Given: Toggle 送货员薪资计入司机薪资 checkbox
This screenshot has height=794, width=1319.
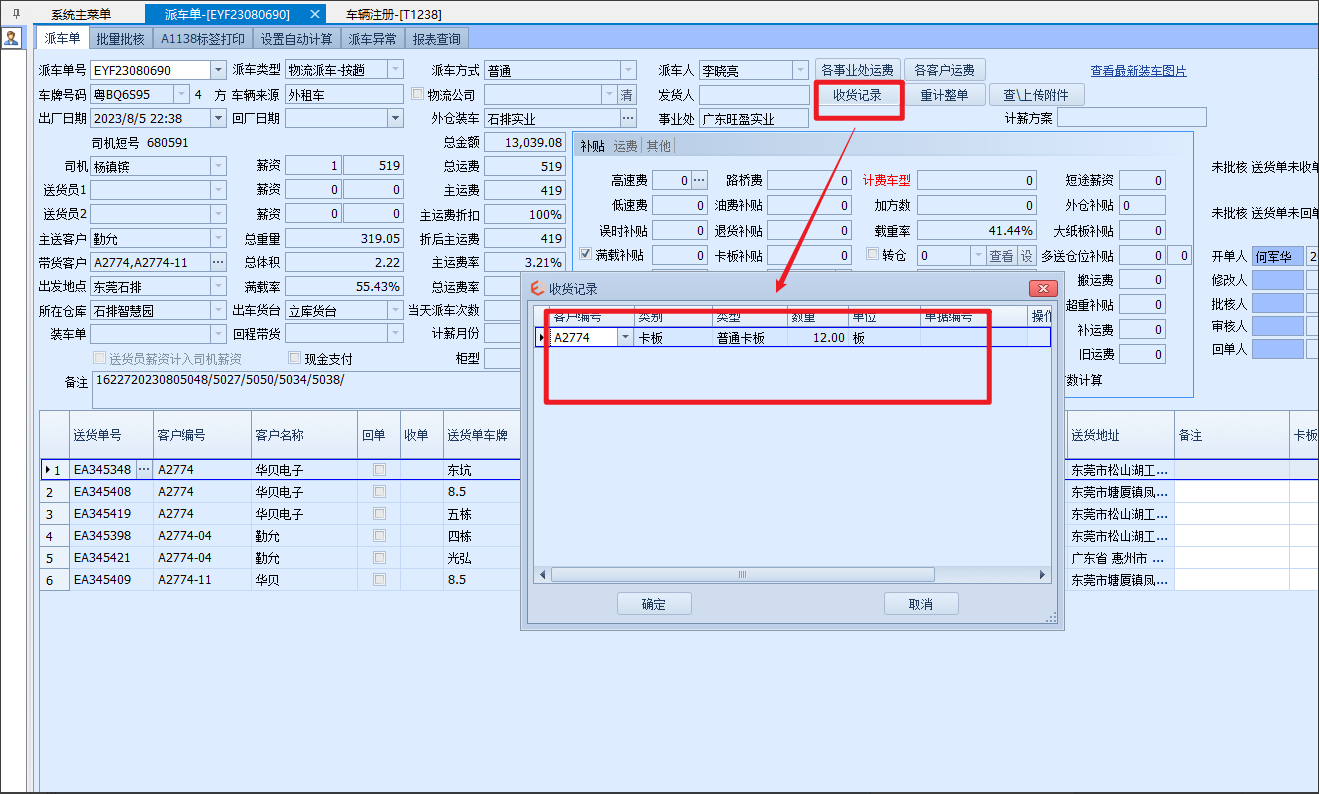Looking at the screenshot, I should click(x=99, y=358).
